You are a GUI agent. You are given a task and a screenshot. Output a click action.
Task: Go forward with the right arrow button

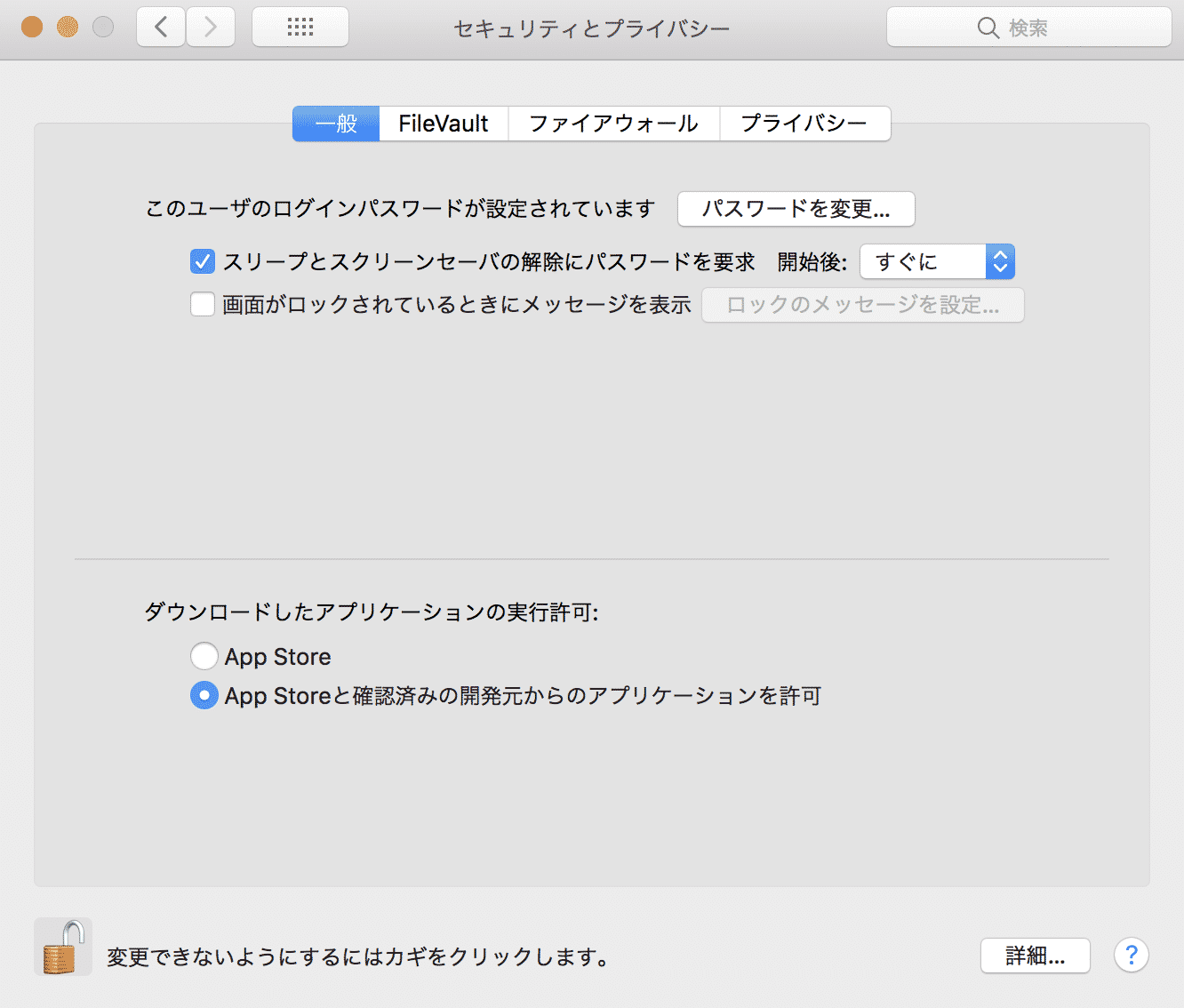tap(211, 27)
